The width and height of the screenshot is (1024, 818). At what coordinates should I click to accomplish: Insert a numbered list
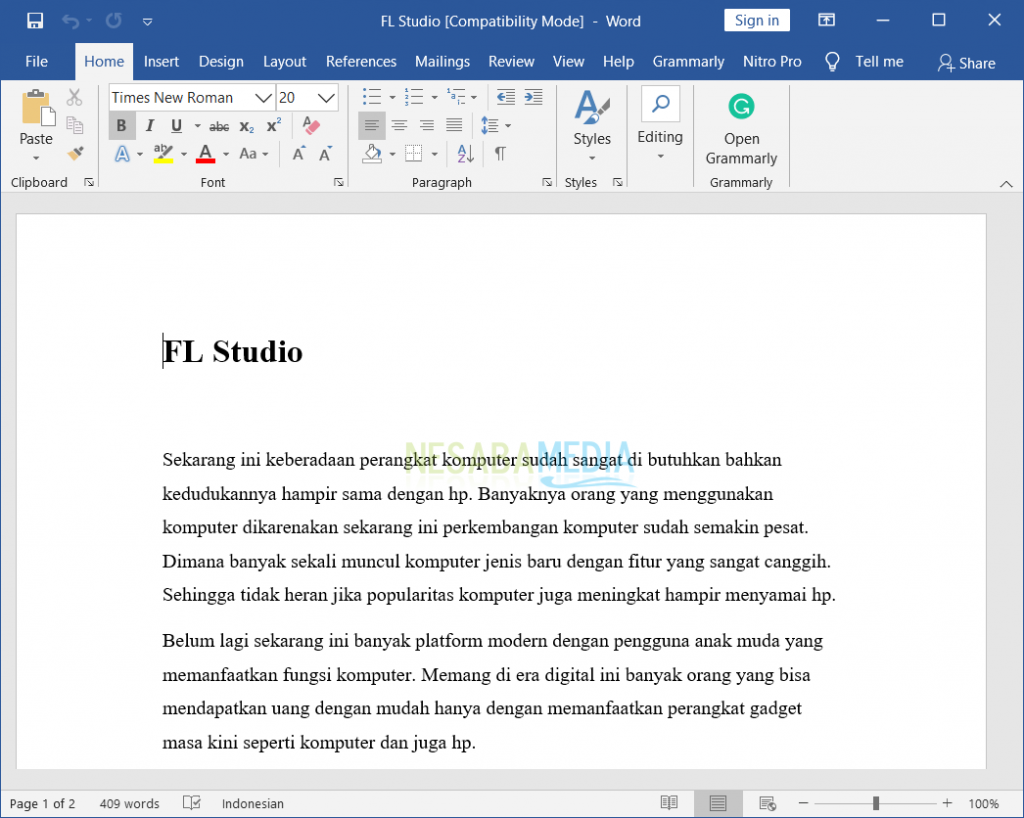413,97
